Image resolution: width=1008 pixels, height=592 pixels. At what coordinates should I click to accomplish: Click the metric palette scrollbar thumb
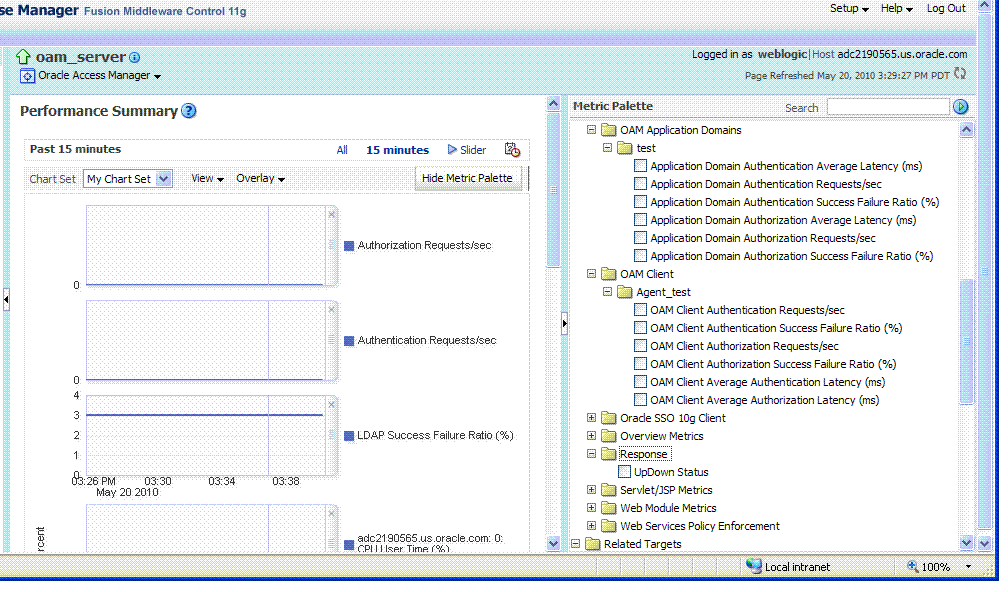(966, 342)
